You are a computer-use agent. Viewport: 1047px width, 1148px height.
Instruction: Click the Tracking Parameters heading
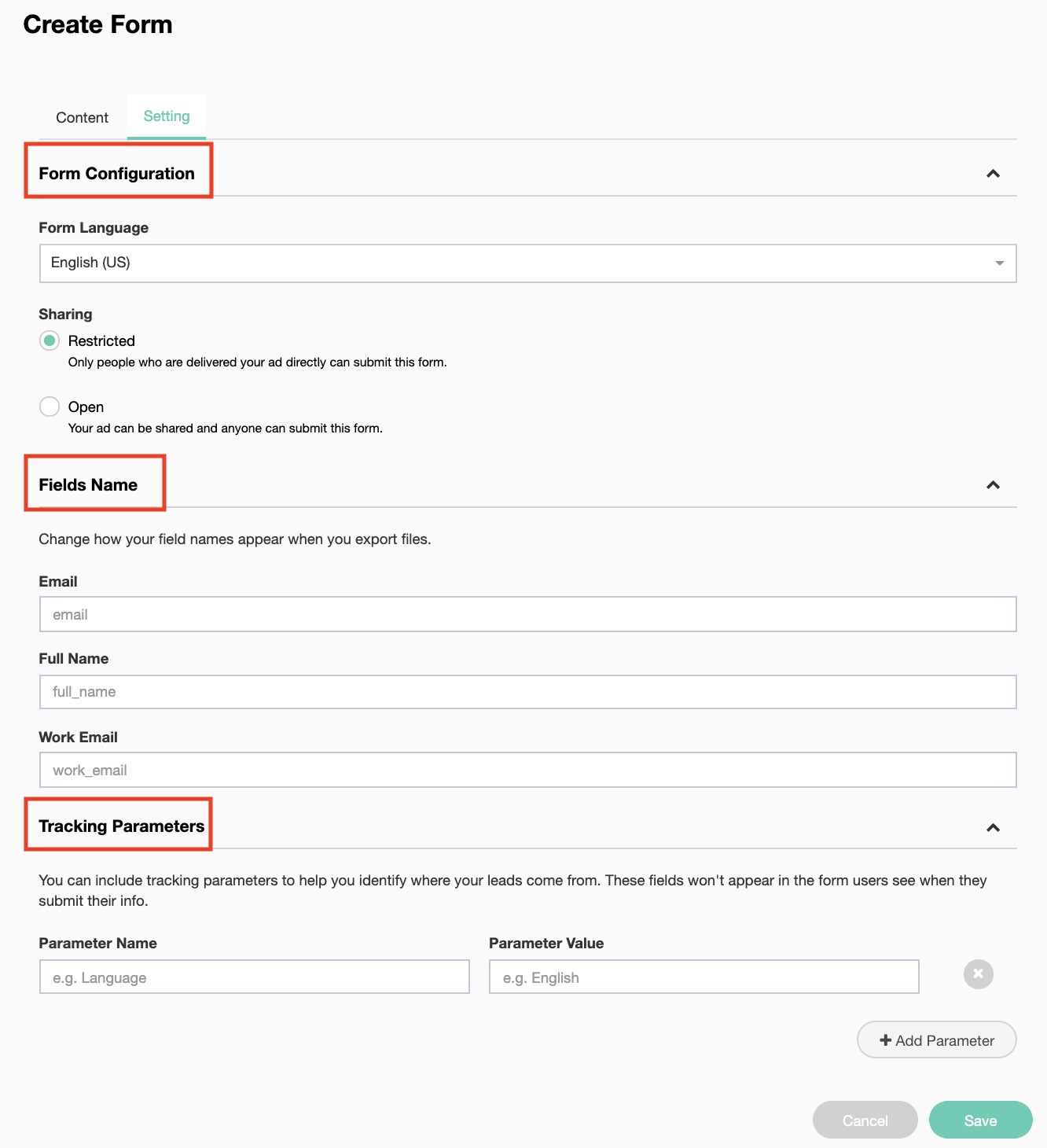(x=121, y=826)
